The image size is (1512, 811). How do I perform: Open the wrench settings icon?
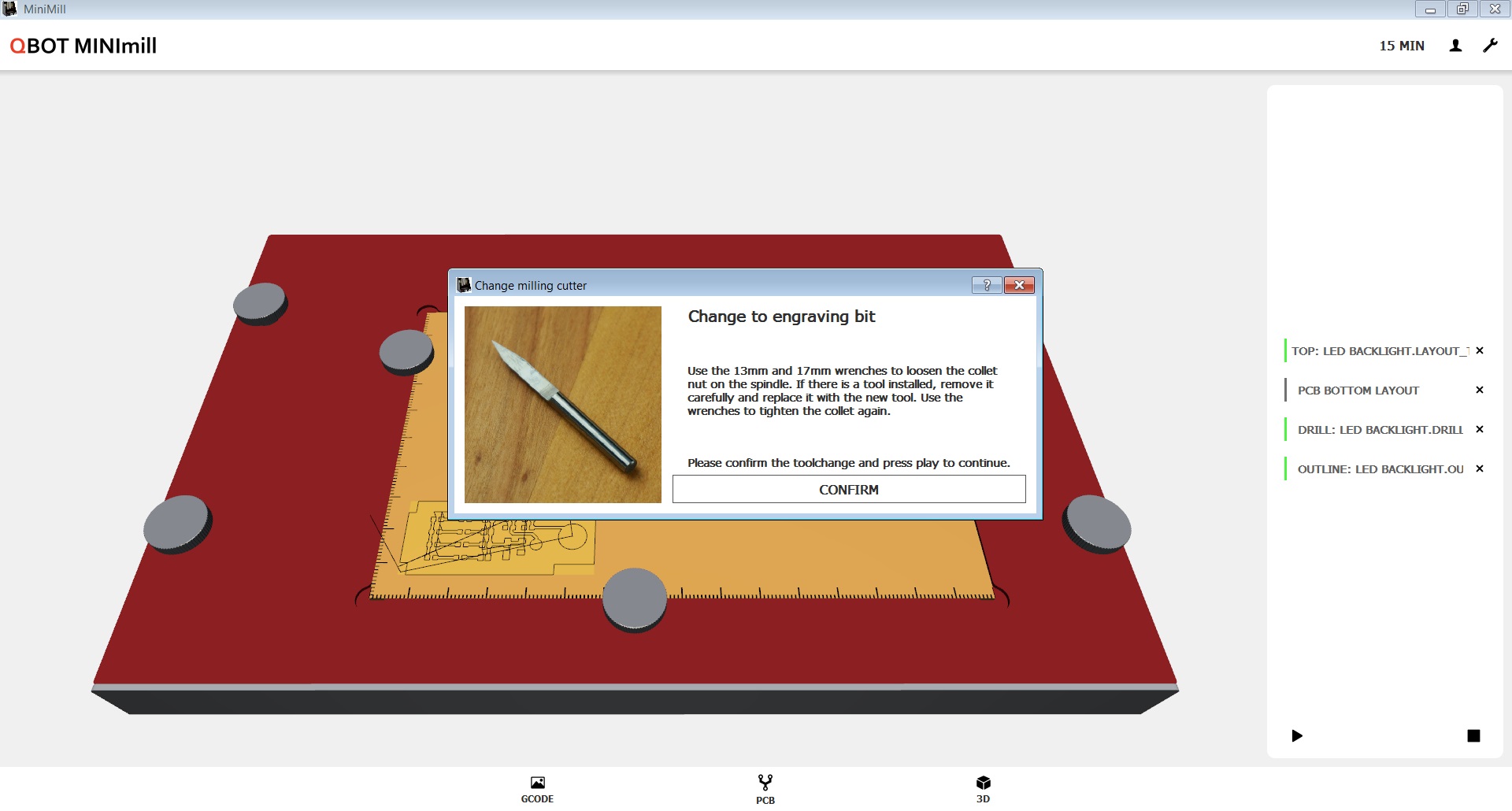pyautogui.click(x=1490, y=46)
